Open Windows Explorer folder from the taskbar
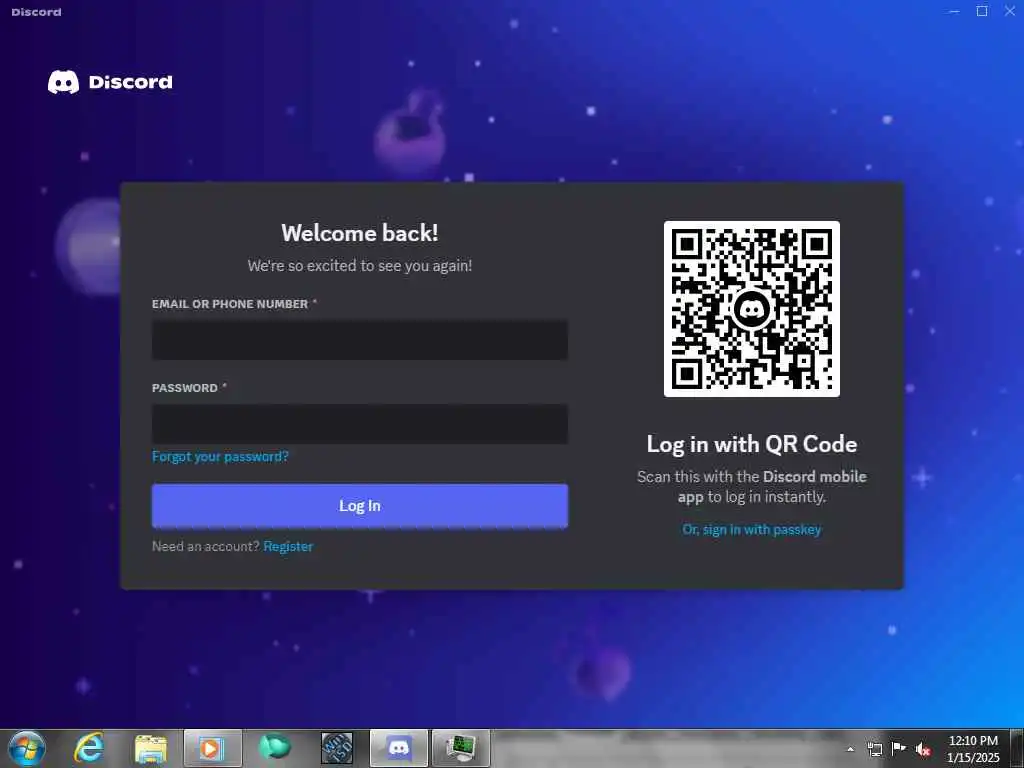This screenshot has width=1024, height=768. 151,748
